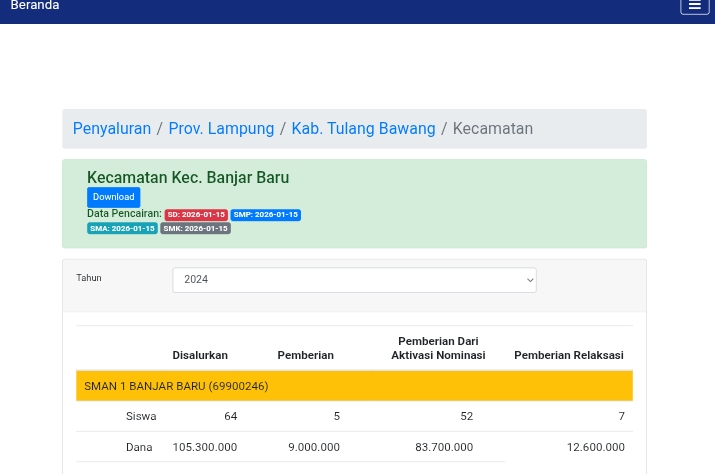This screenshot has width=715, height=474.
Task: Open the Penyaluran breadcrumb link
Action: 112,129
